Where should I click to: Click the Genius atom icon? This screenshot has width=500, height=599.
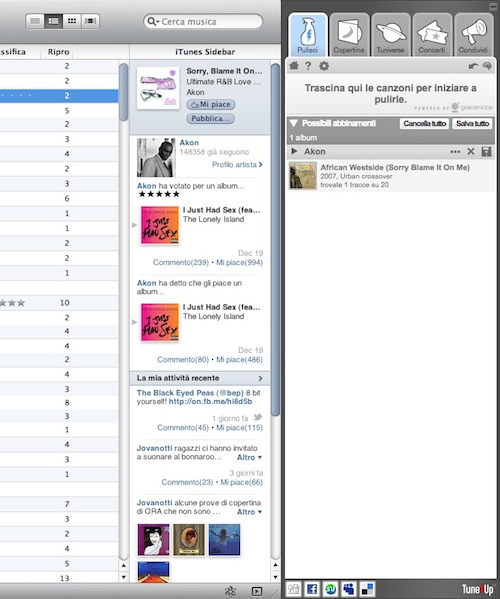[230, 591]
